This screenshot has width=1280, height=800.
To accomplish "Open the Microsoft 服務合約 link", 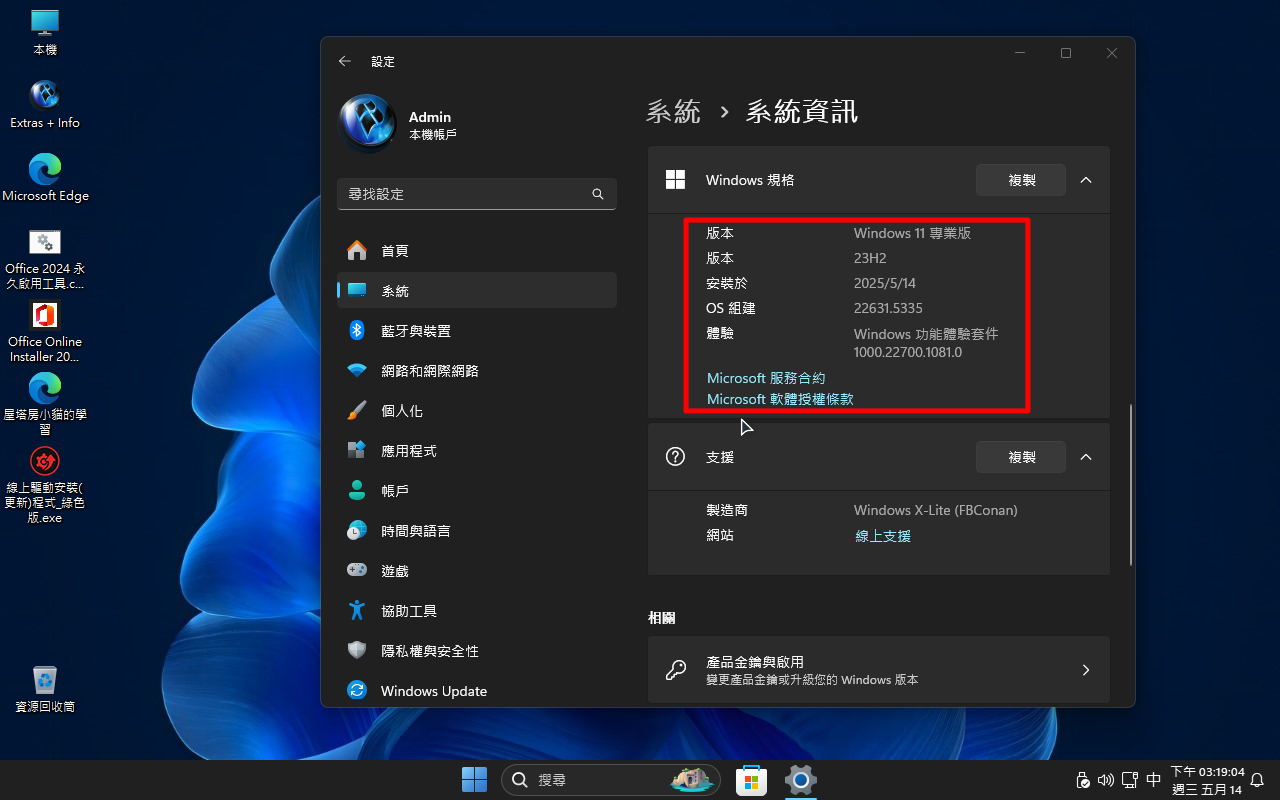I will pos(766,378).
